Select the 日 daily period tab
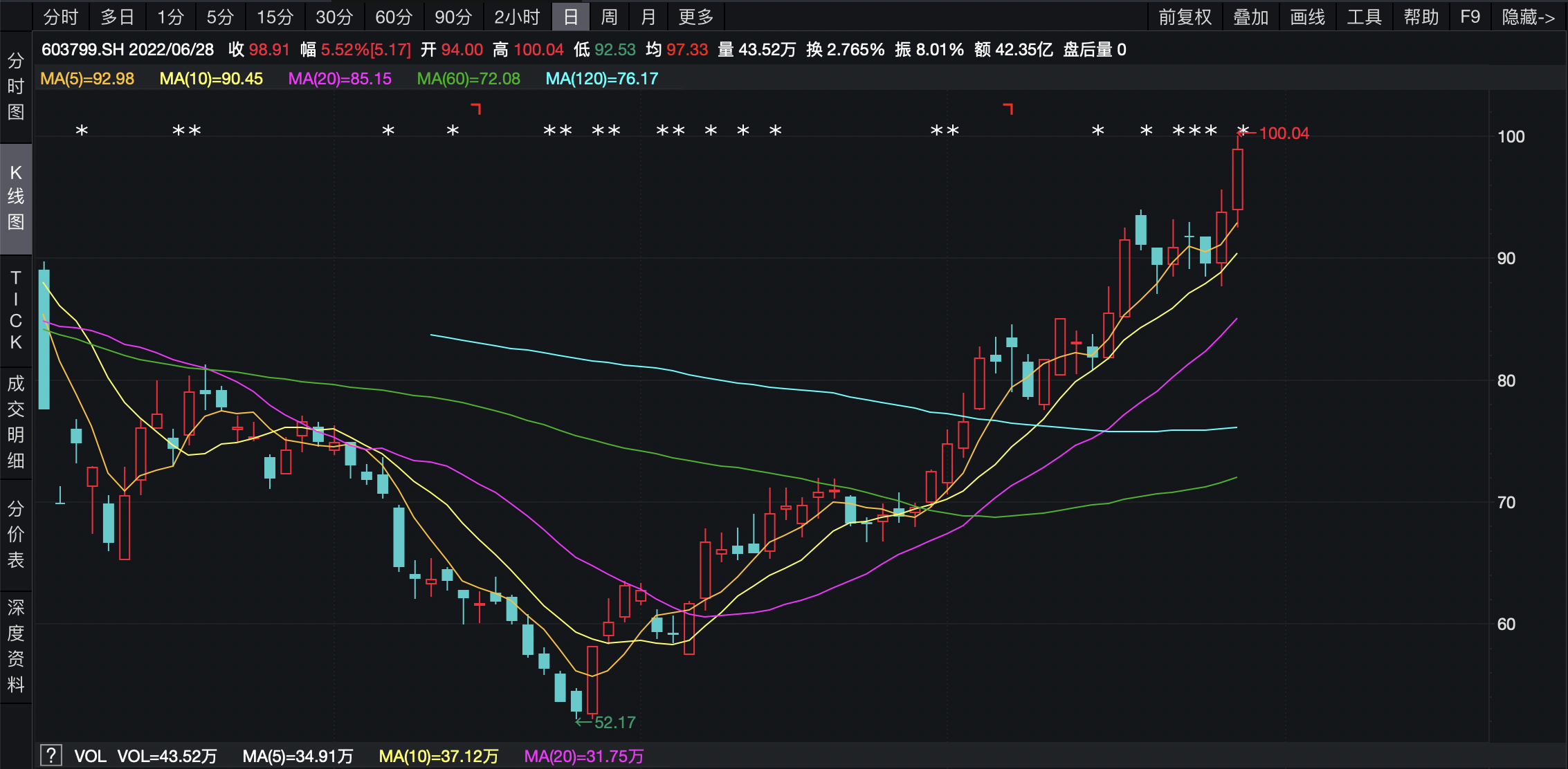1568x769 pixels. point(570,17)
